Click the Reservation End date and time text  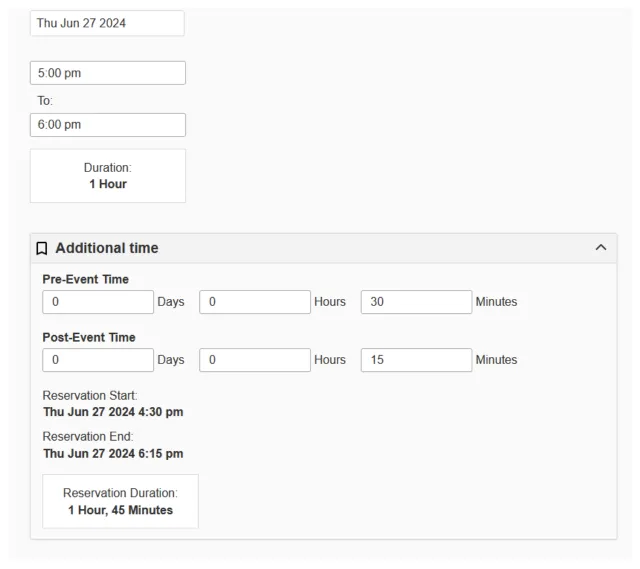pyautogui.click(x=113, y=453)
